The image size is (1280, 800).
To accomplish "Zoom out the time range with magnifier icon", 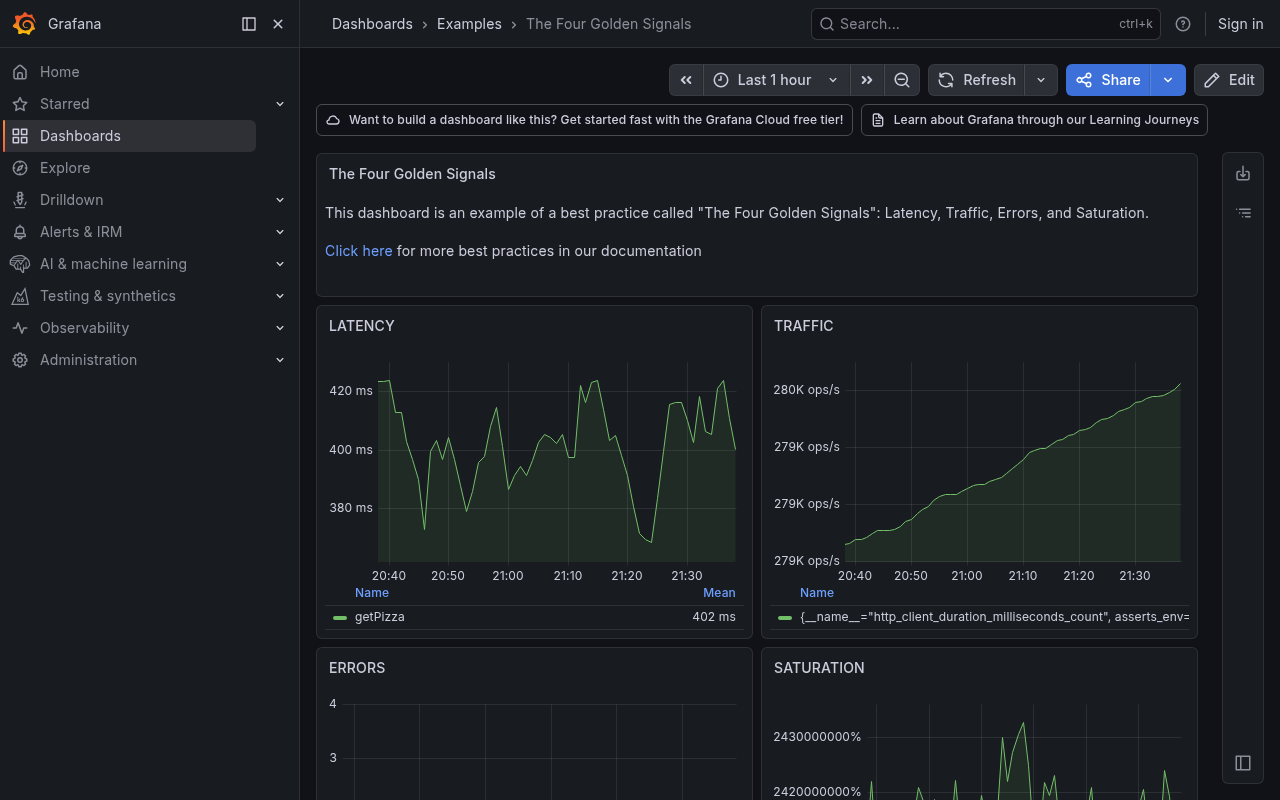I will pos(902,80).
